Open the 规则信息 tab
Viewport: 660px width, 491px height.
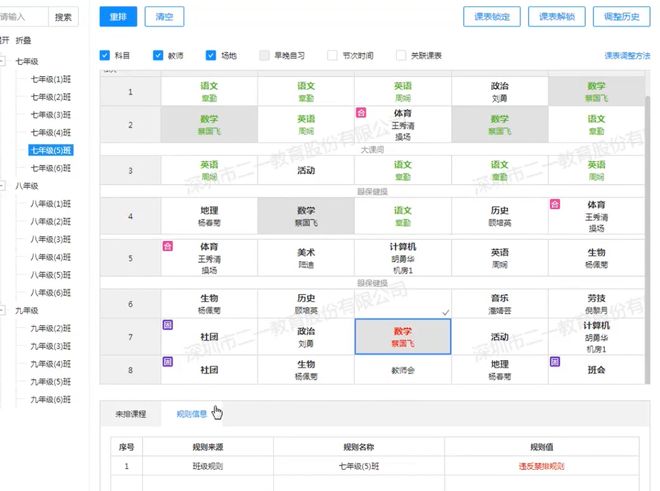click(192, 414)
